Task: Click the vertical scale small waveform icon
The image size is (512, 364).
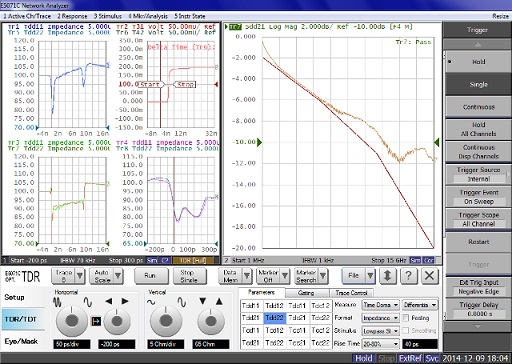Action: pyautogui.click(x=151, y=303)
